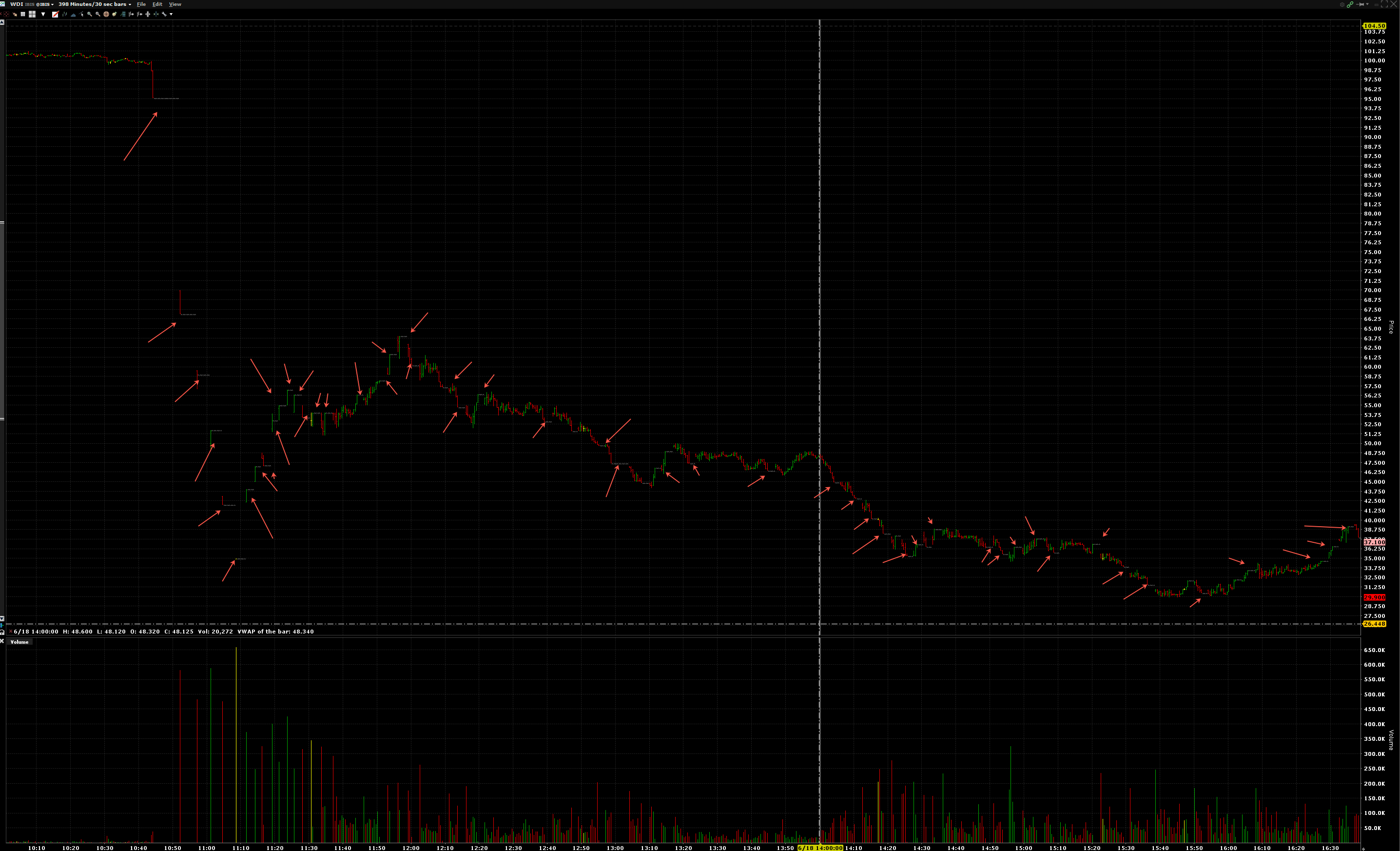Click the yellow 104.50 price axis marker
Image resolution: width=1400 pixels, height=851 pixels.
click(x=1374, y=25)
